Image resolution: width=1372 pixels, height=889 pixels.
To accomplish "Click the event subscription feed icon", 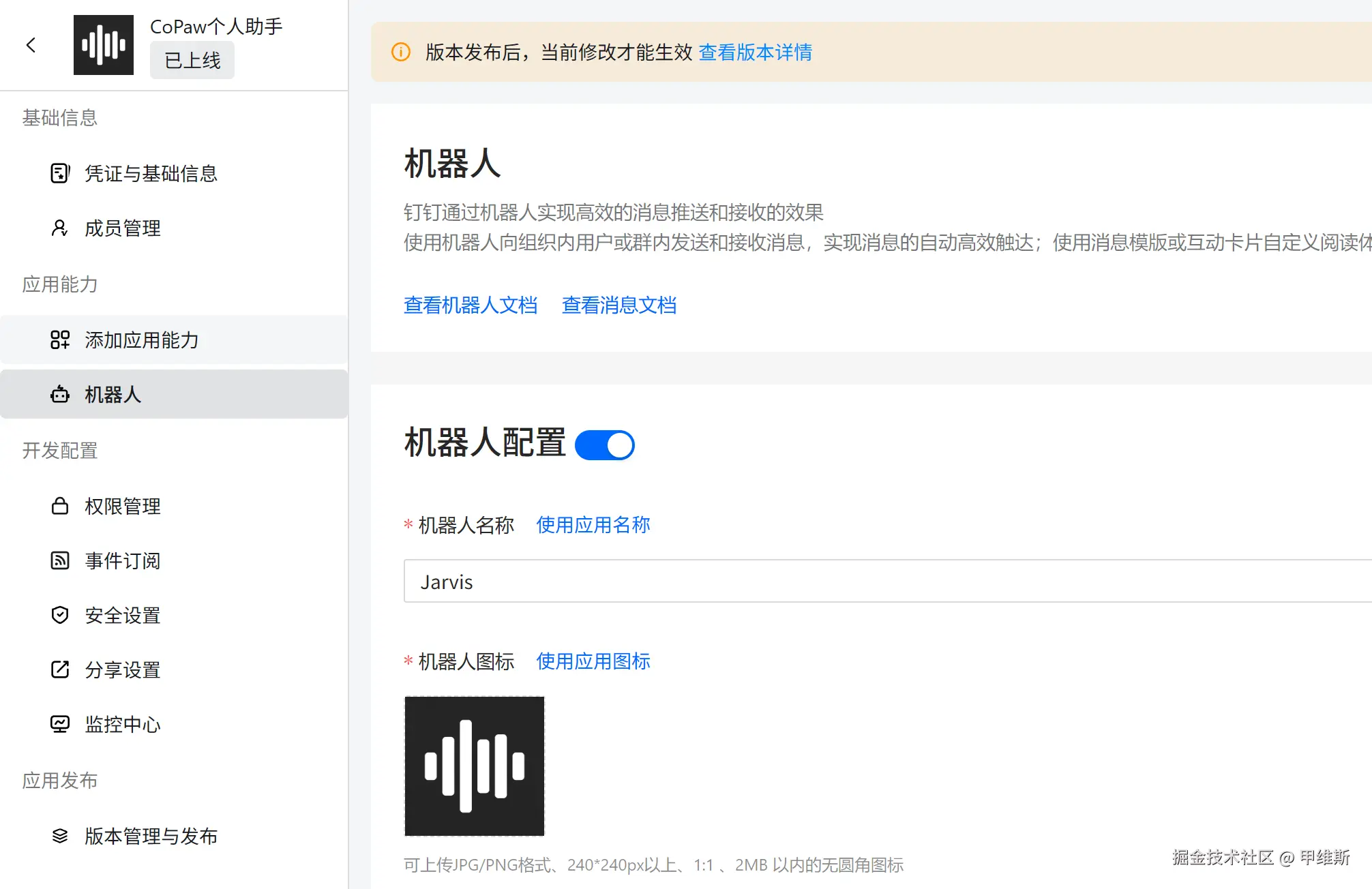I will (60, 560).
